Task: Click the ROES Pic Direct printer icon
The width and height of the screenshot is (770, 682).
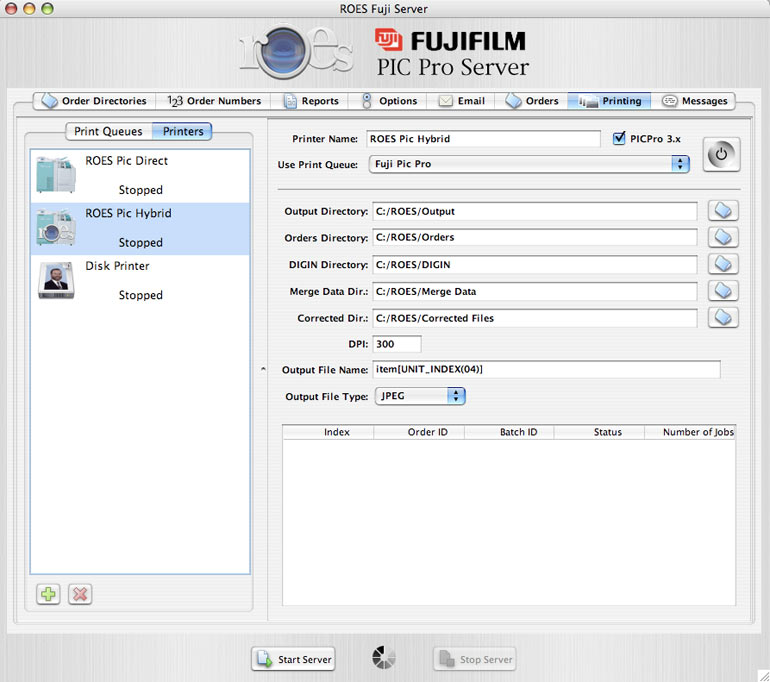Action: click(56, 174)
